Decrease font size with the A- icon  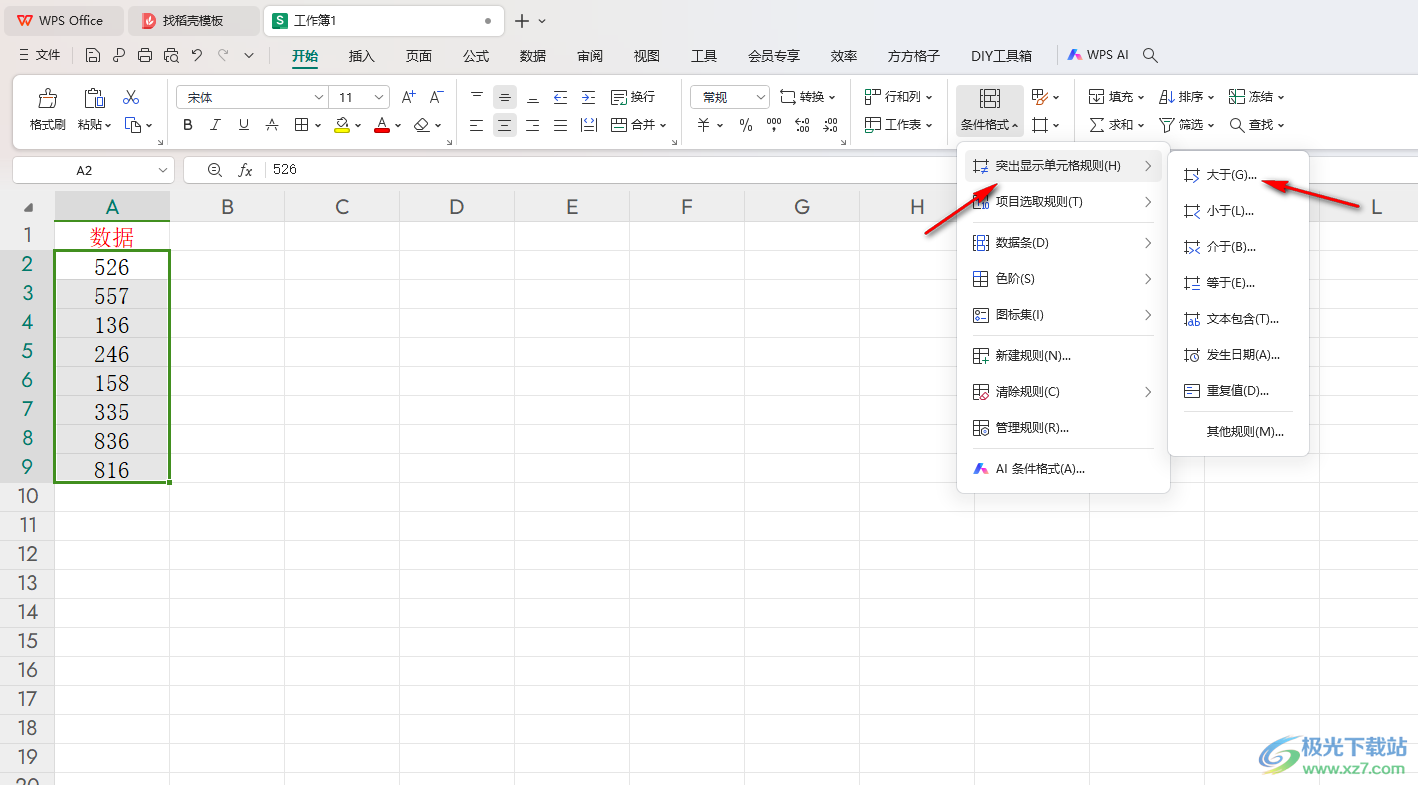point(436,97)
